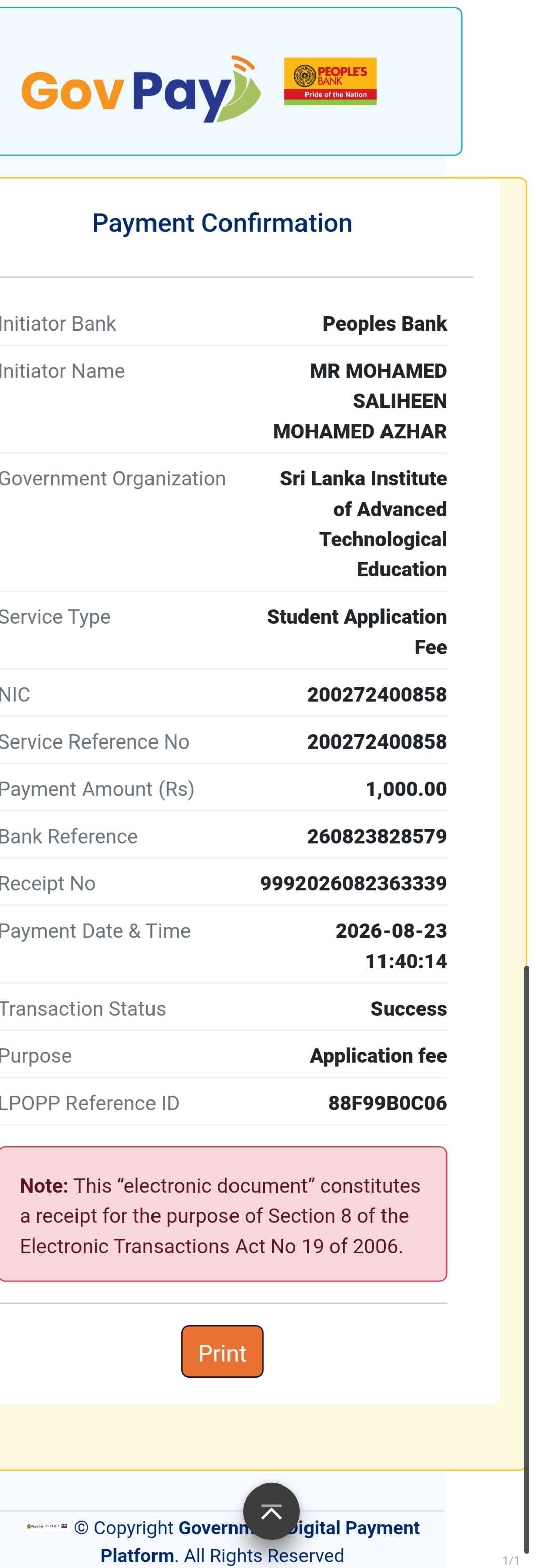This screenshot has height=1568, width=536.
Task: Click the orange Print button
Action: (222, 1351)
